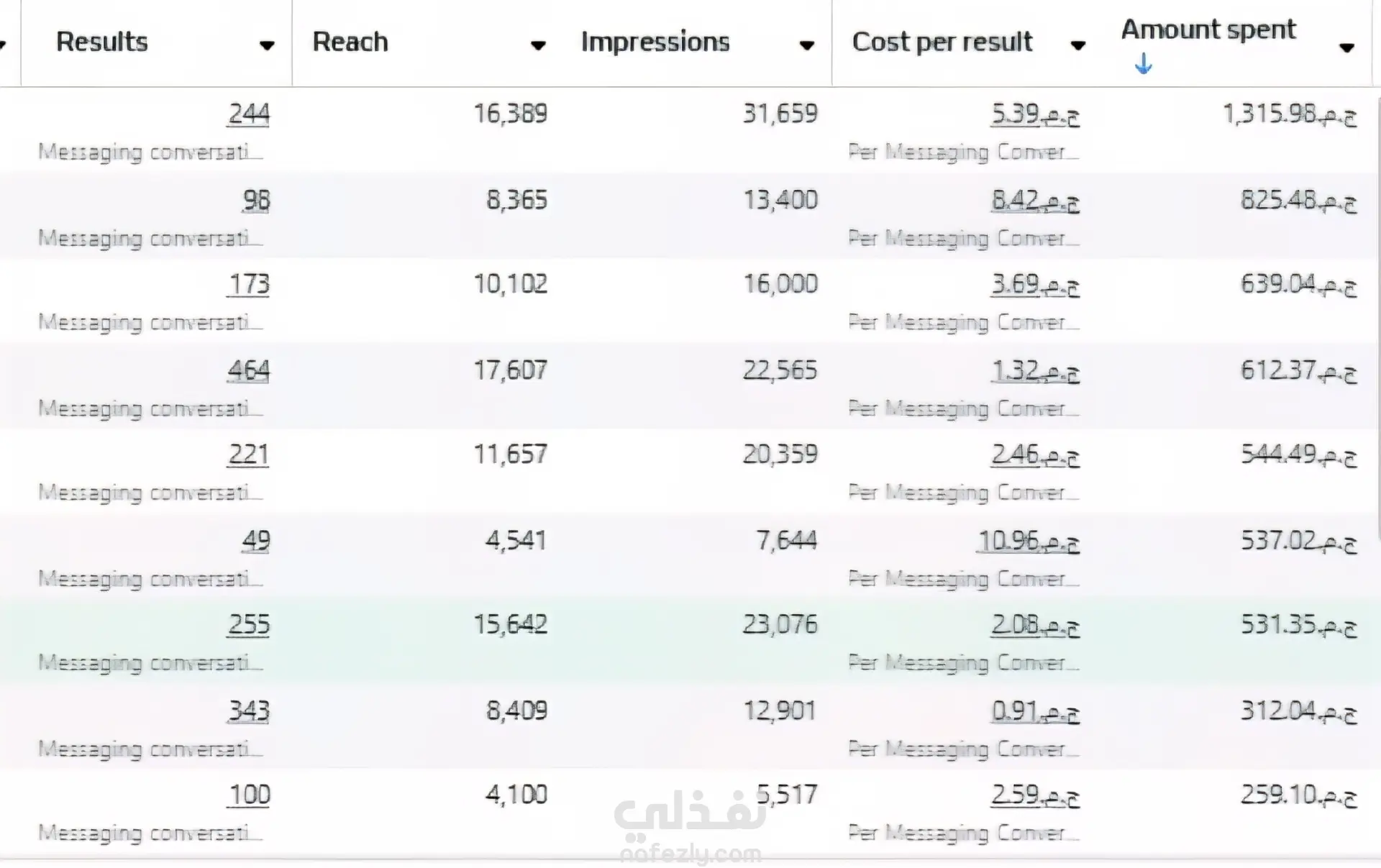The image size is (1381, 868).
Task: Click the Reach column header label
Action: (x=350, y=42)
